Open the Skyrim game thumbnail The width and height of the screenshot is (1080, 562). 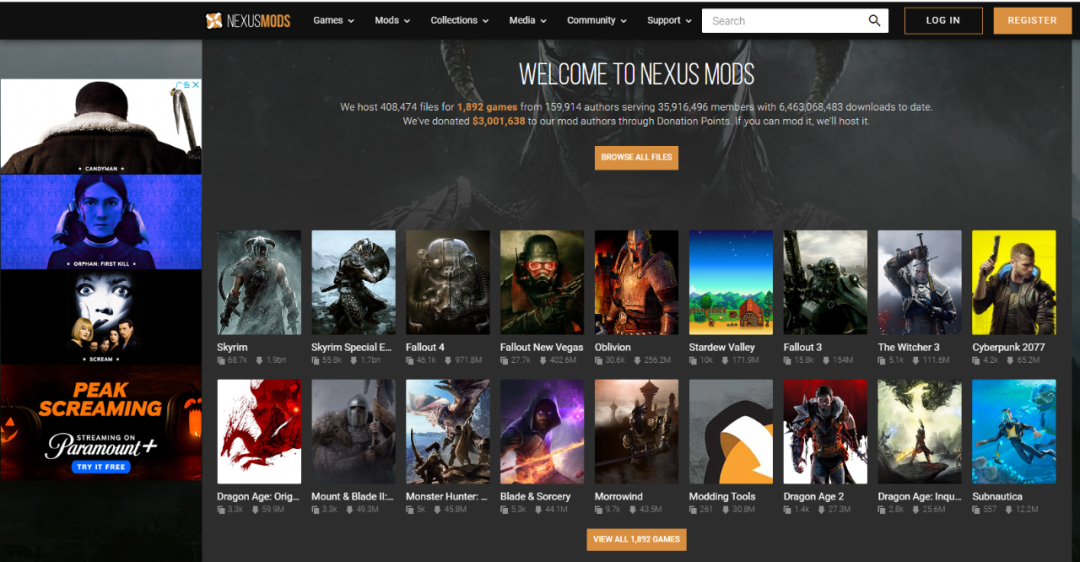coord(259,282)
